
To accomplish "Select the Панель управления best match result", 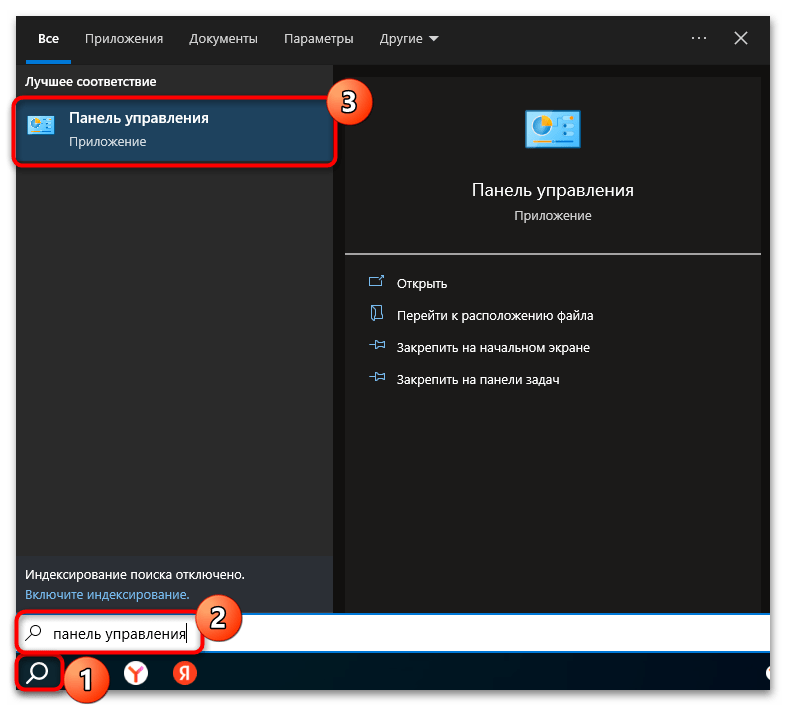I will (x=174, y=131).
